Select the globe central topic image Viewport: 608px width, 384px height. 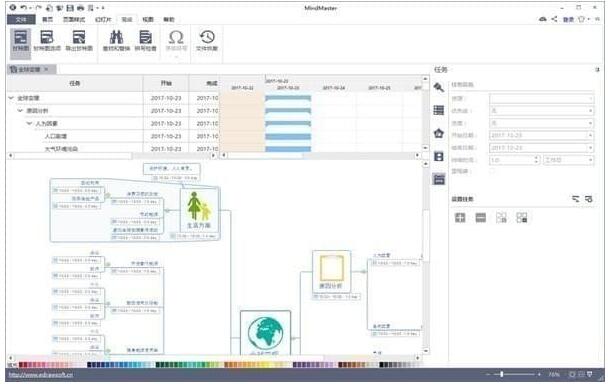coord(265,333)
